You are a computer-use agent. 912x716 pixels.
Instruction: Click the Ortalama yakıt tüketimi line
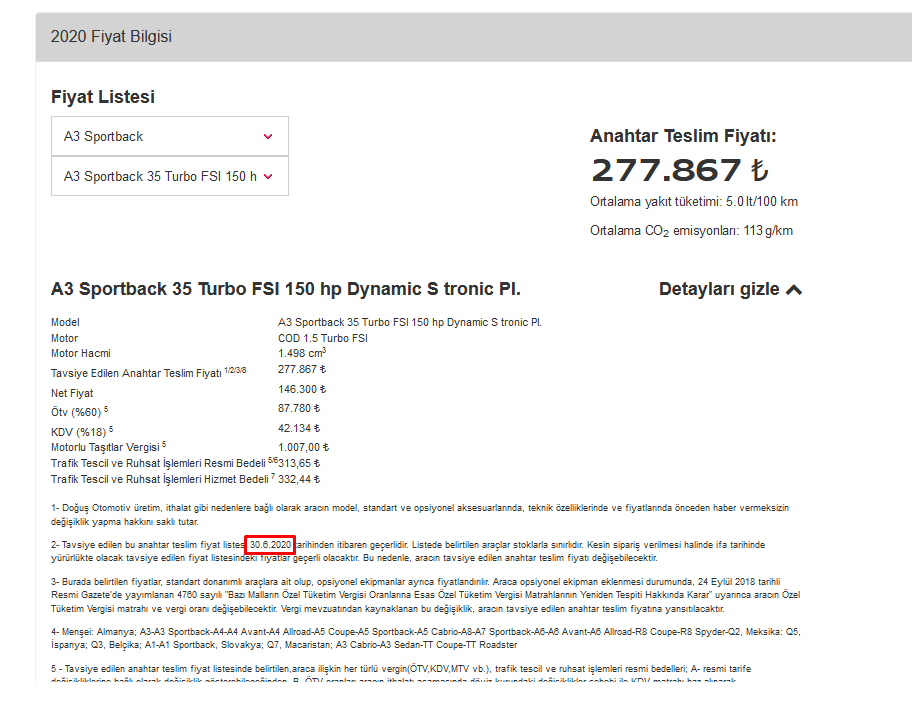(694, 202)
